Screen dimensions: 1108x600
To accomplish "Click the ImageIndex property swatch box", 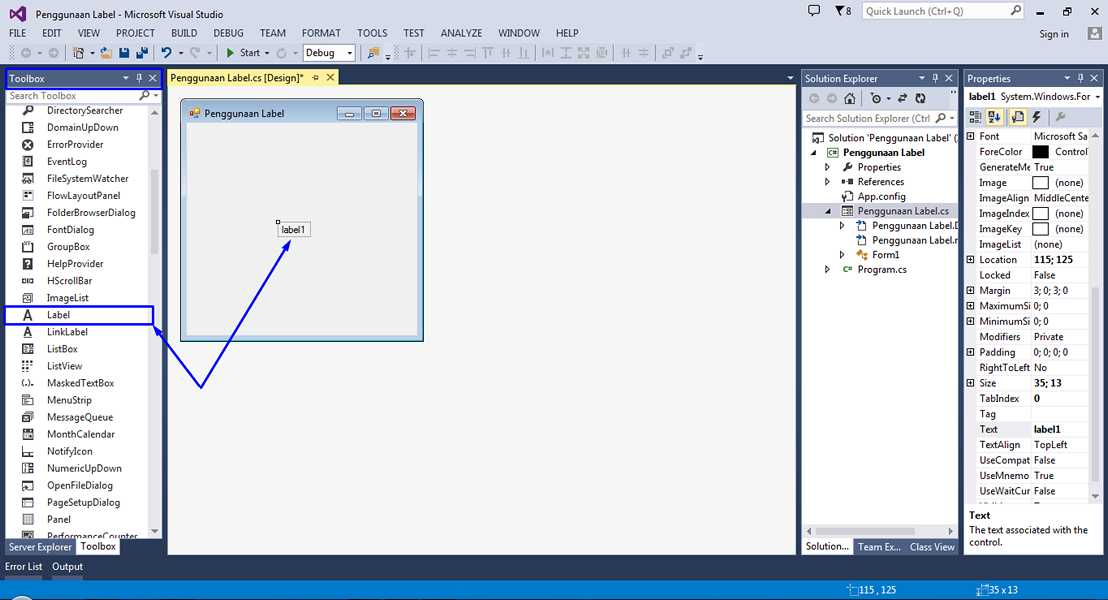I will click(1040, 213).
